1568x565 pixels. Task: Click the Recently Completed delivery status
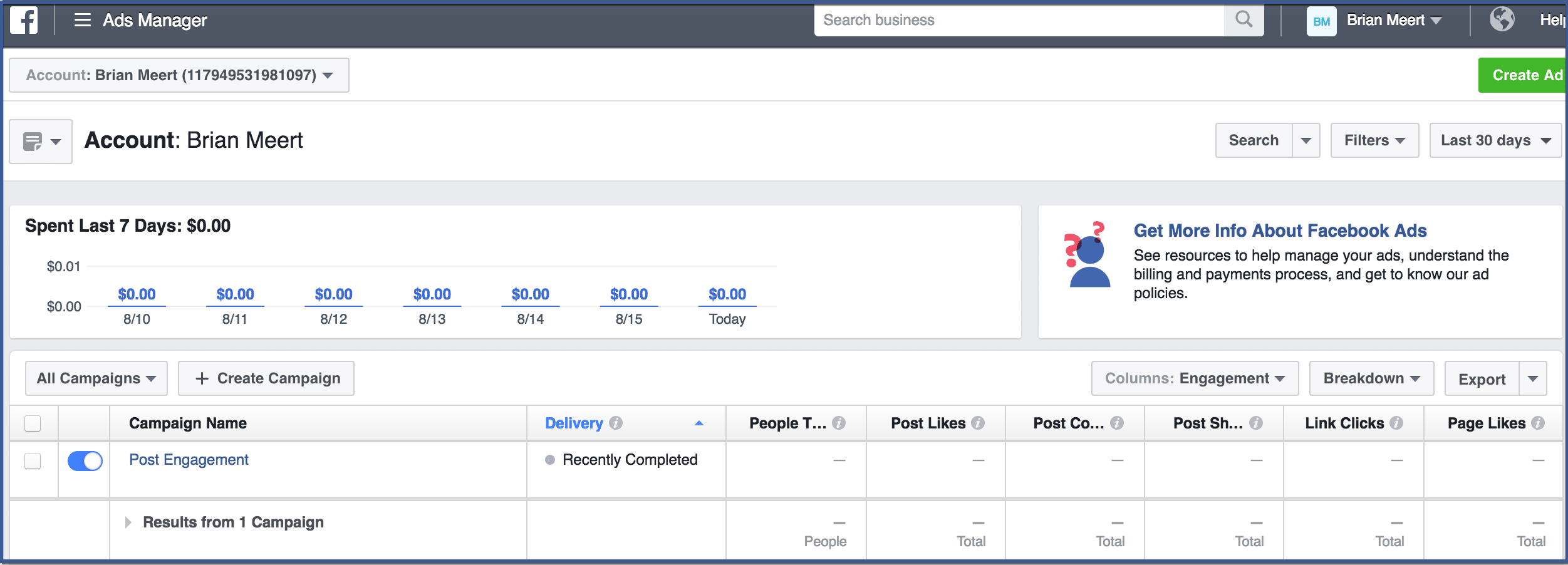pos(630,460)
